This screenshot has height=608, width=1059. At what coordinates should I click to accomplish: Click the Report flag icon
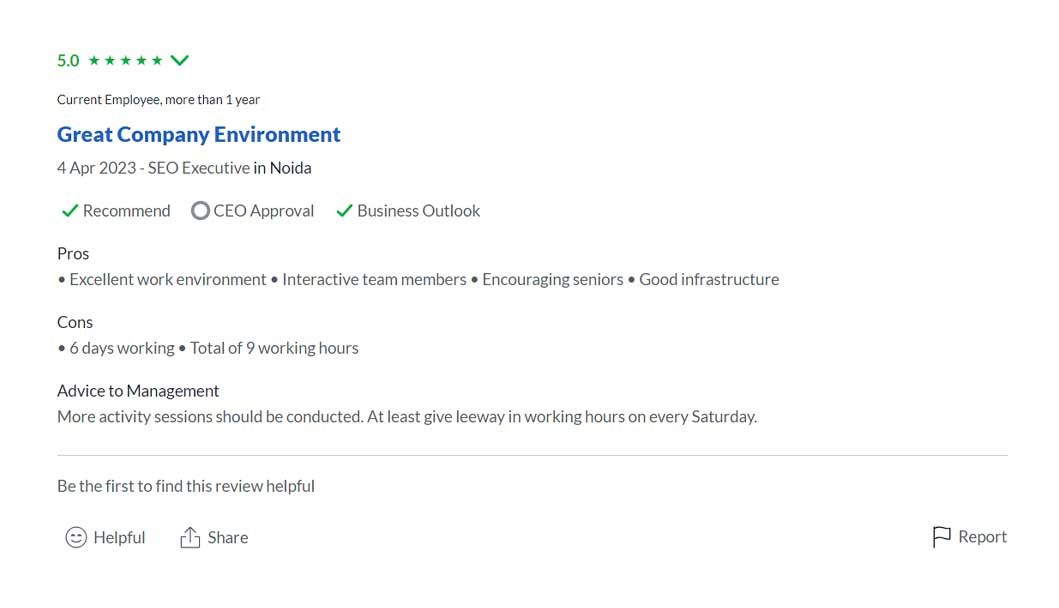pos(941,537)
